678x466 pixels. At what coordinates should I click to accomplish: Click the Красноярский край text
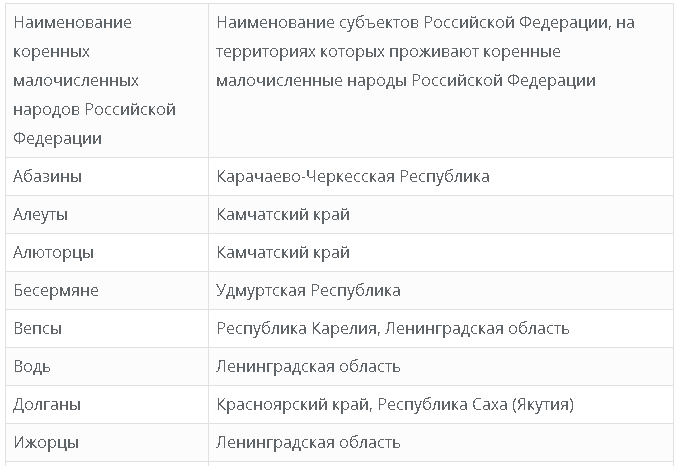tap(292, 405)
